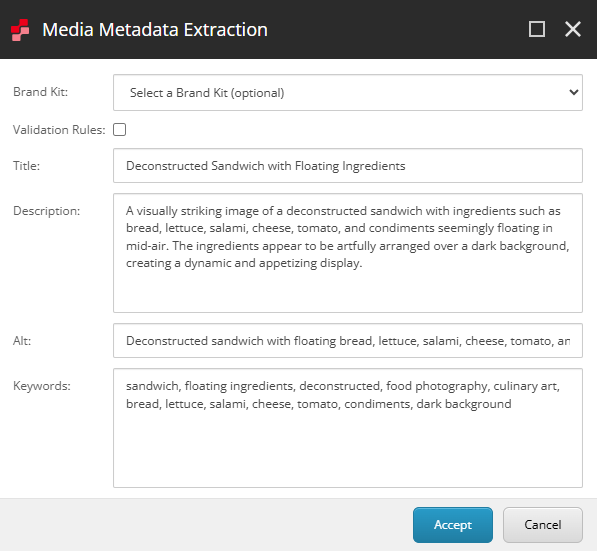Focus the Description text area
The image size is (597, 551).
(x=348, y=253)
